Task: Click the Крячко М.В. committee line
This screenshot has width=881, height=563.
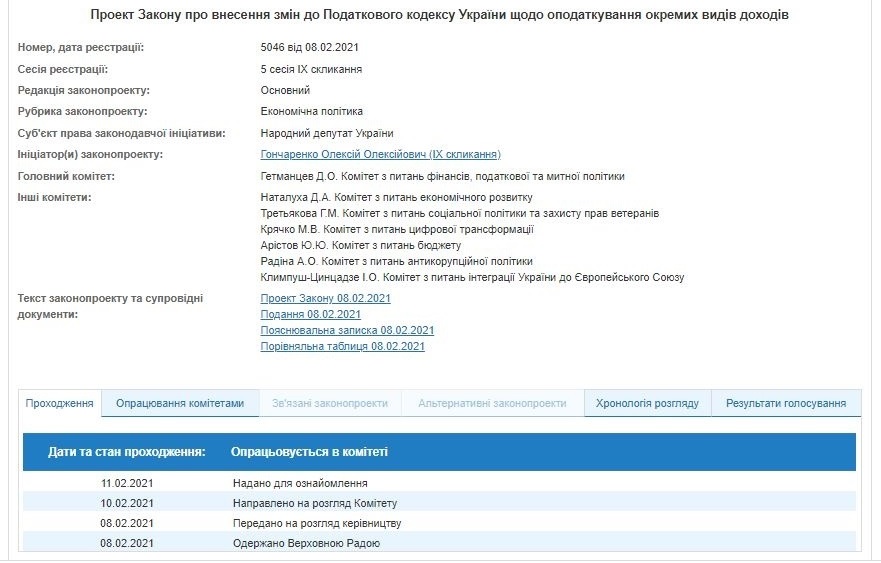Action: pos(397,229)
